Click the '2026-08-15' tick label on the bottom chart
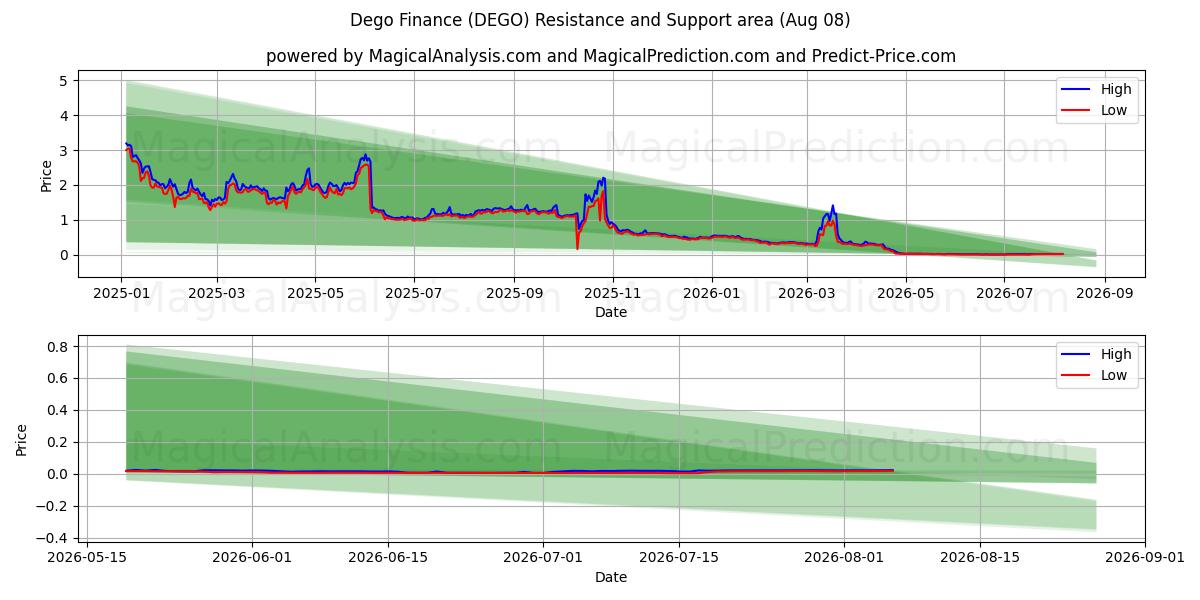Image resolution: width=1200 pixels, height=600 pixels. point(980,558)
